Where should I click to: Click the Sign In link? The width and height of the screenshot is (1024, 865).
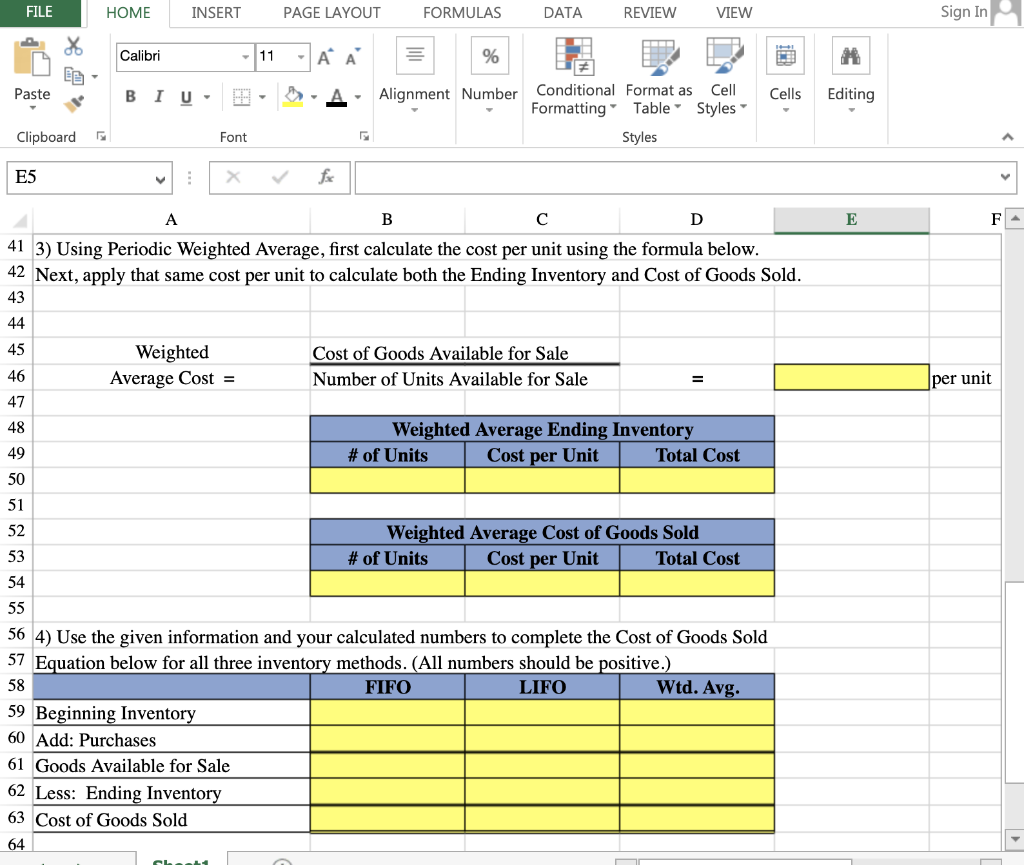coord(963,12)
